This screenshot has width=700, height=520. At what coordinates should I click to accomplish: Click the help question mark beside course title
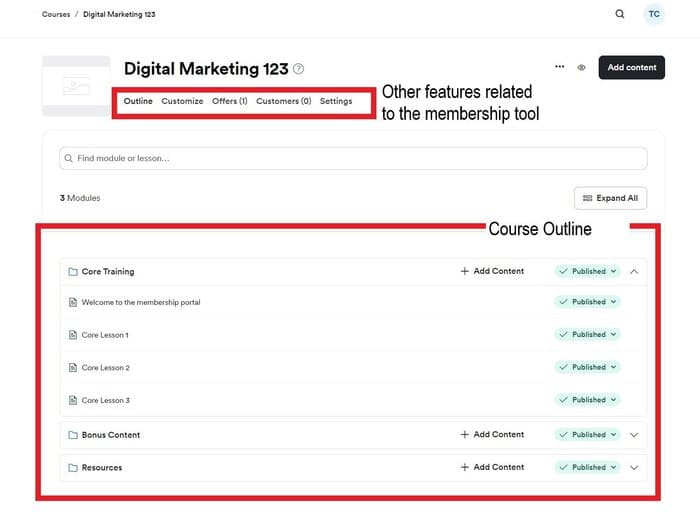(299, 69)
